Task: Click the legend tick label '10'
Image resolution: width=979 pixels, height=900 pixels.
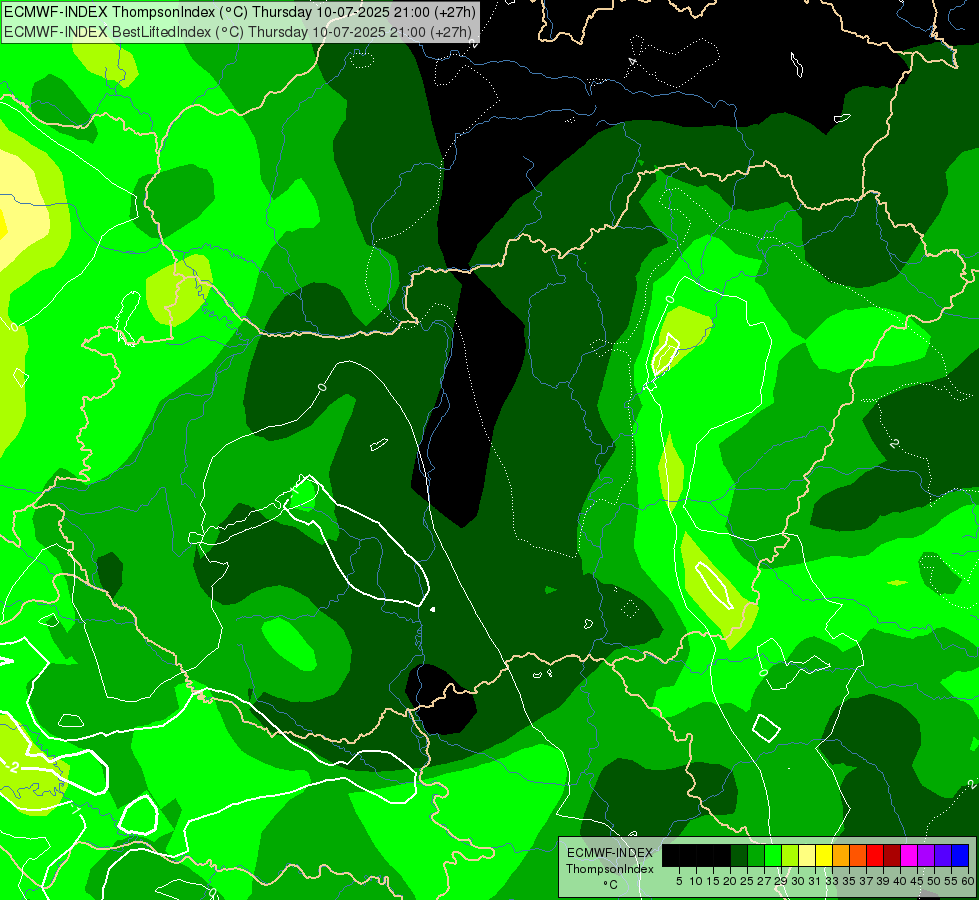Action: pyautogui.click(x=696, y=881)
